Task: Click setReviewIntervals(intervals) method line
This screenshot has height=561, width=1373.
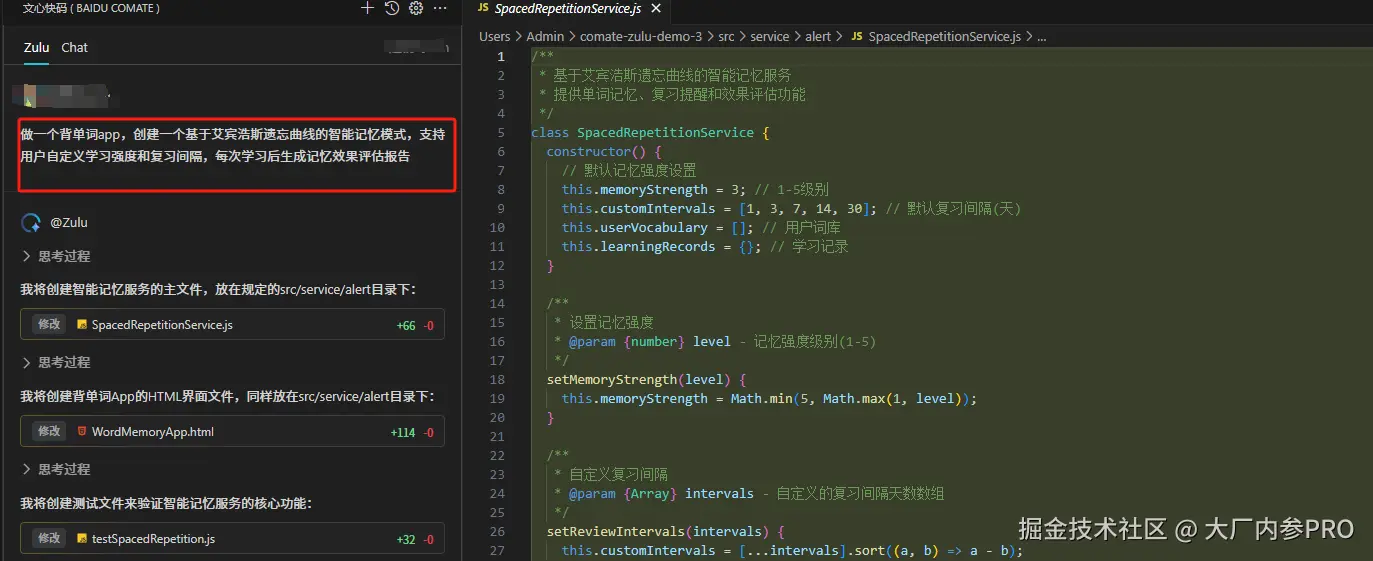Action: point(665,531)
